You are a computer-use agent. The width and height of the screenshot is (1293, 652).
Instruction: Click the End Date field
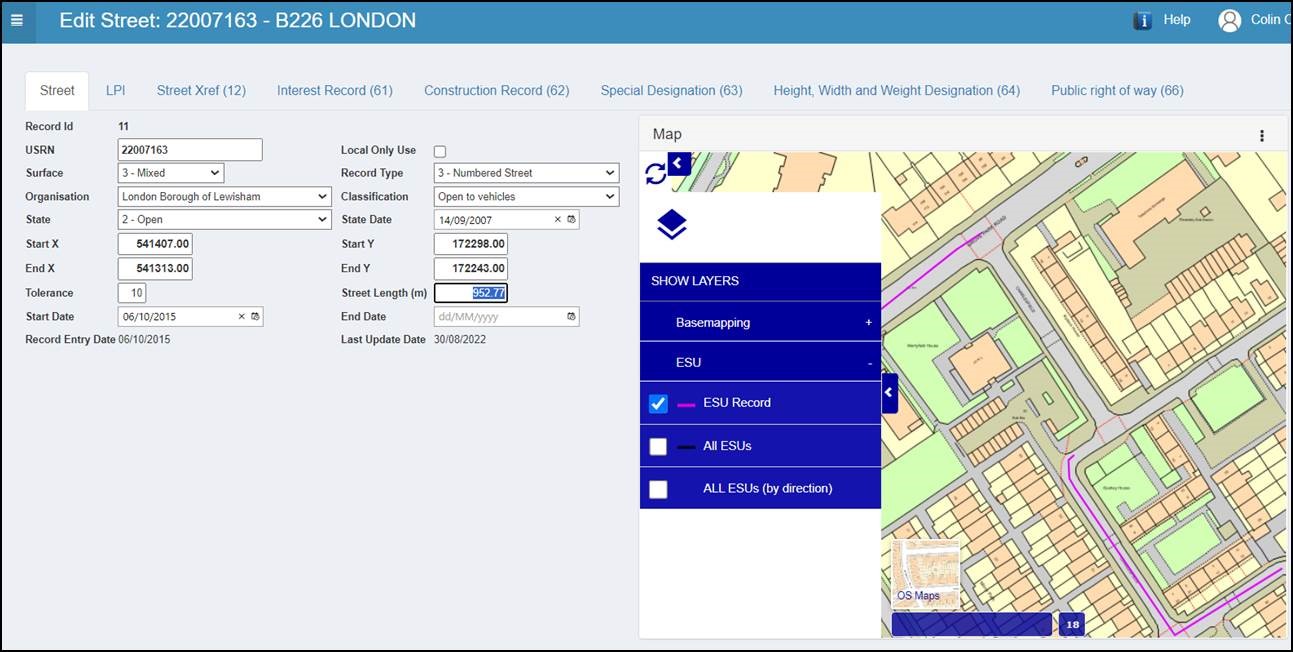click(x=506, y=316)
